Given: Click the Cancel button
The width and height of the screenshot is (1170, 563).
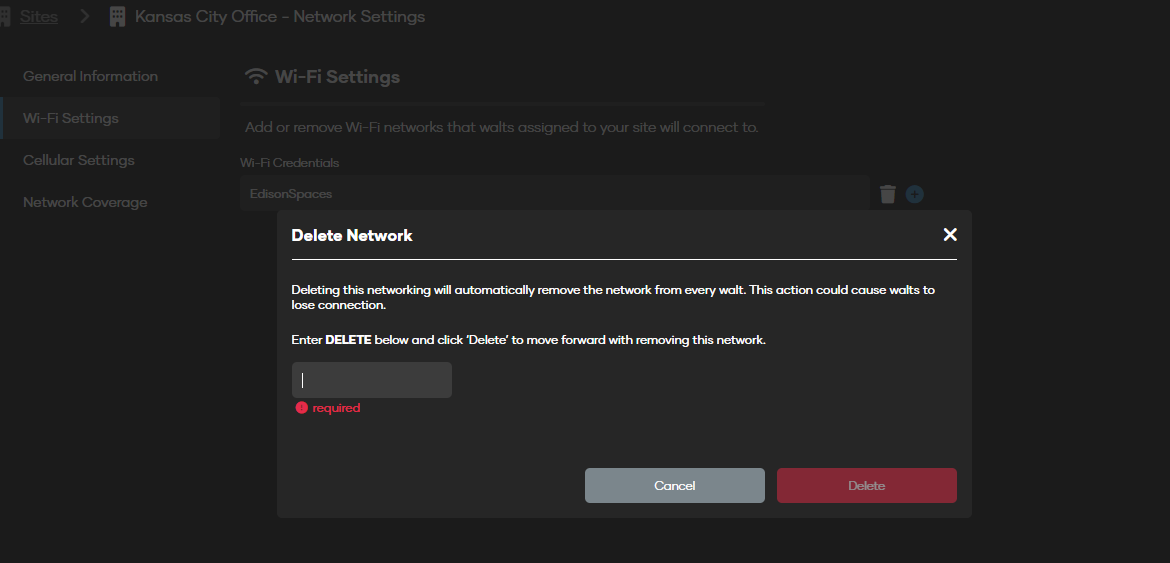Looking at the screenshot, I should click(x=675, y=485).
